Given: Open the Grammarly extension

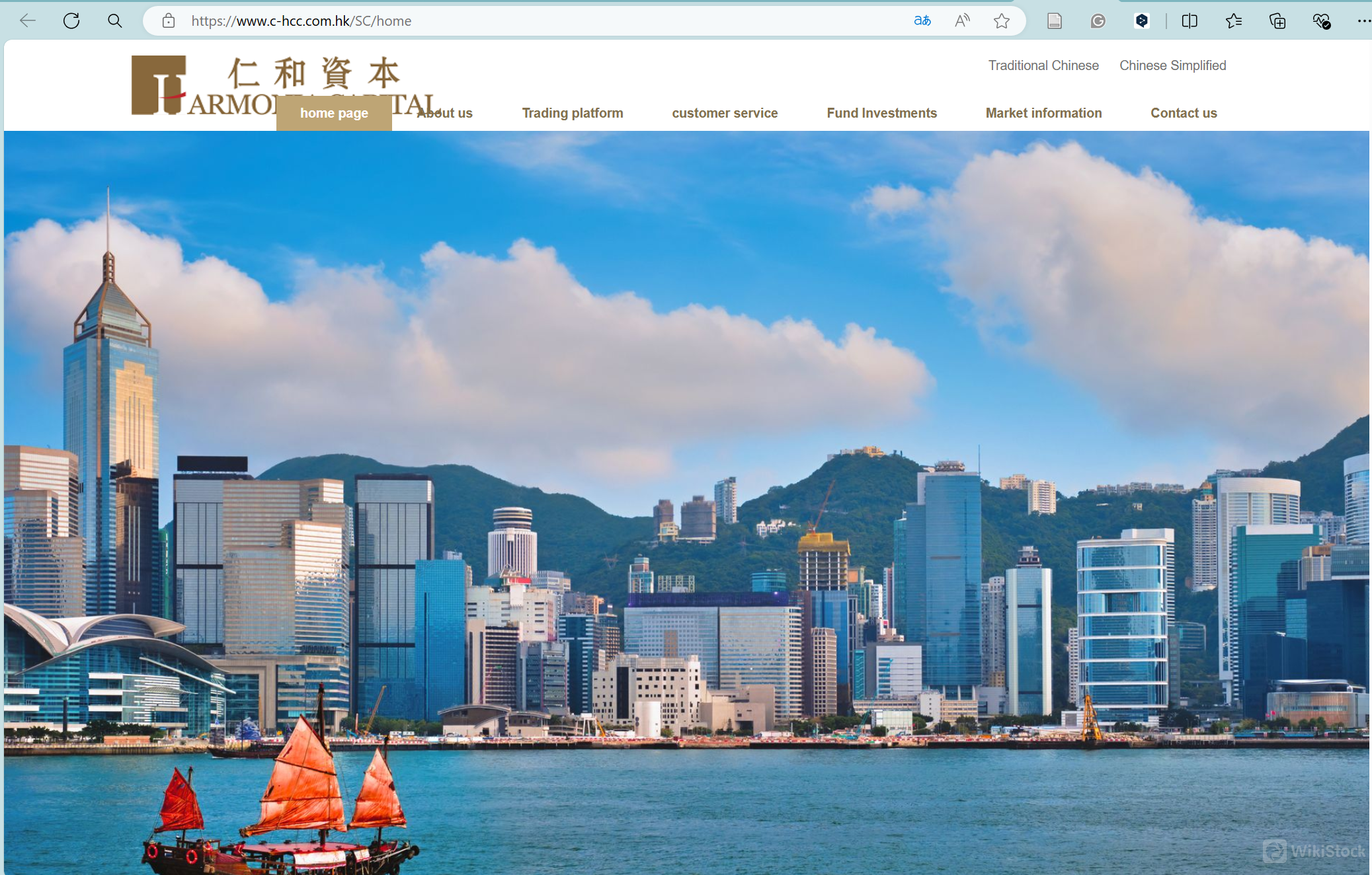Looking at the screenshot, I should [x=1098, y=20].
